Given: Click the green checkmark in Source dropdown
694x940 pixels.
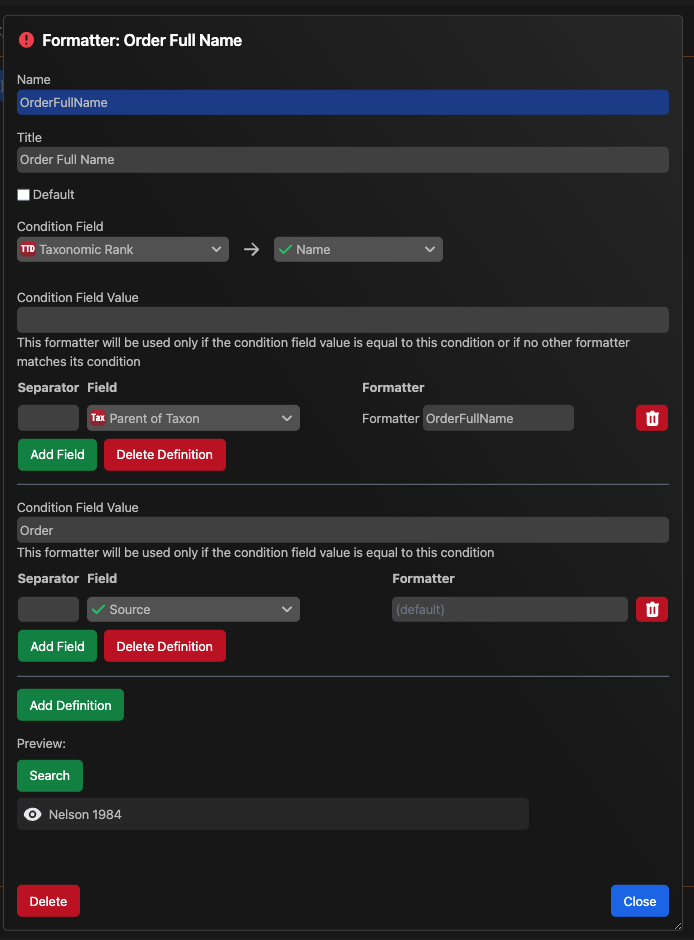Looking at the screenshot, I should pyautogui.click(x=99, y=609).
